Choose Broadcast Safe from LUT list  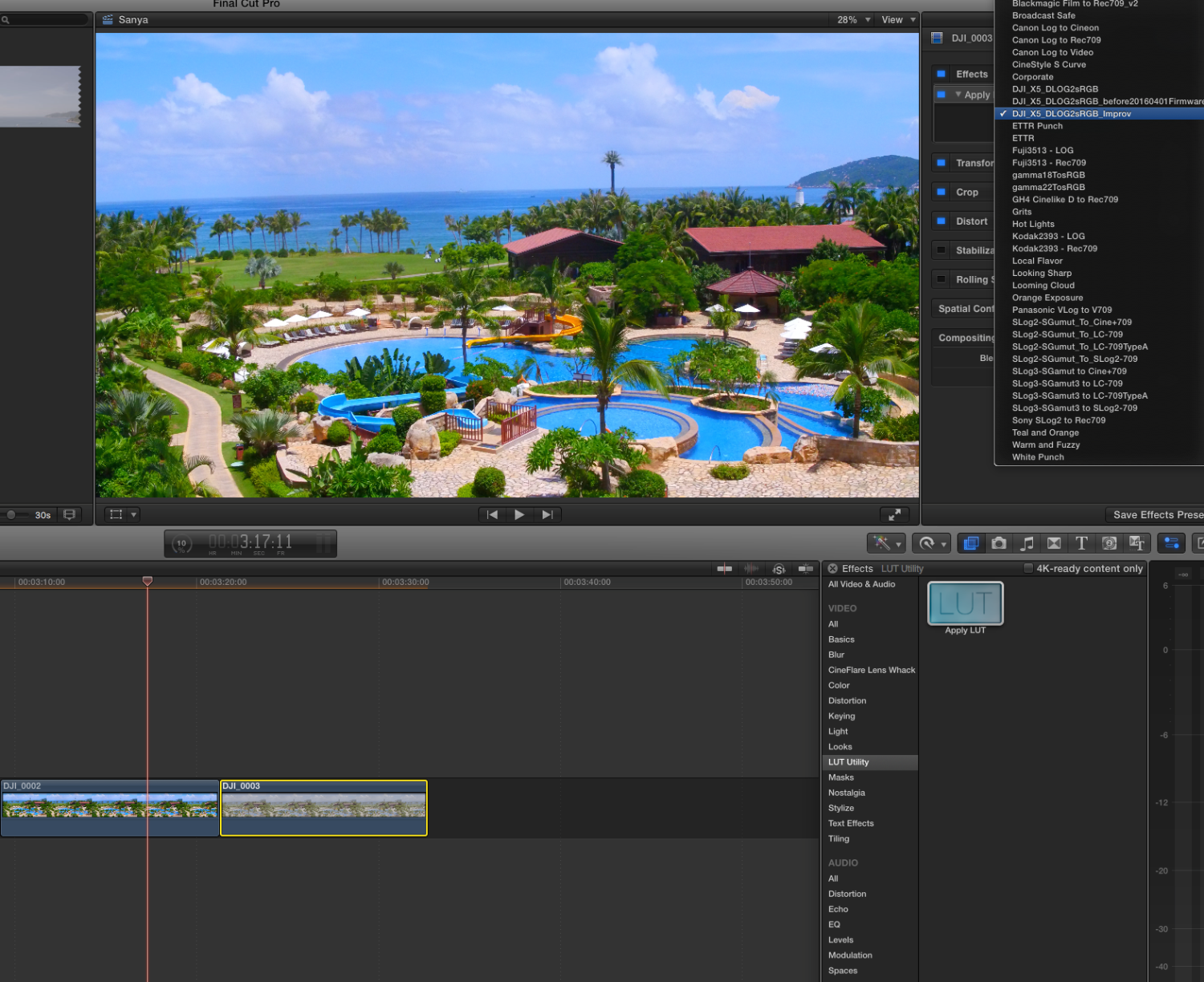(x=1043, y=15)
